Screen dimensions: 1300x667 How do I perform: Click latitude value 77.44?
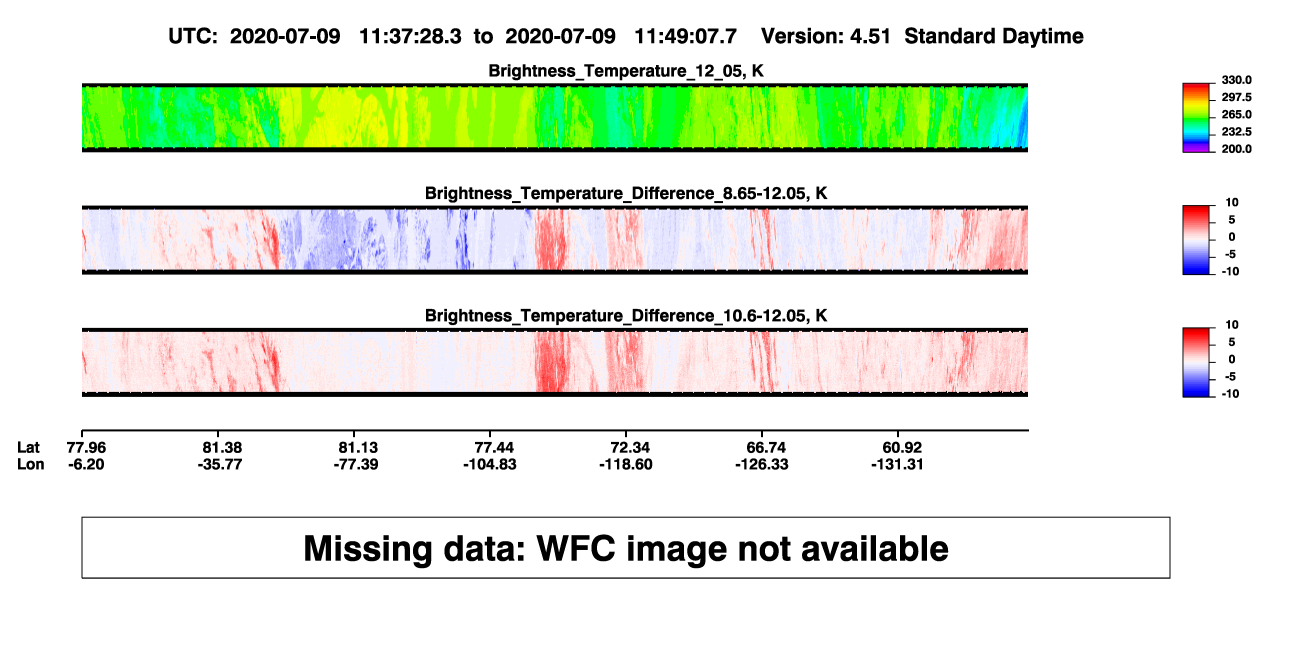(490, 447)
